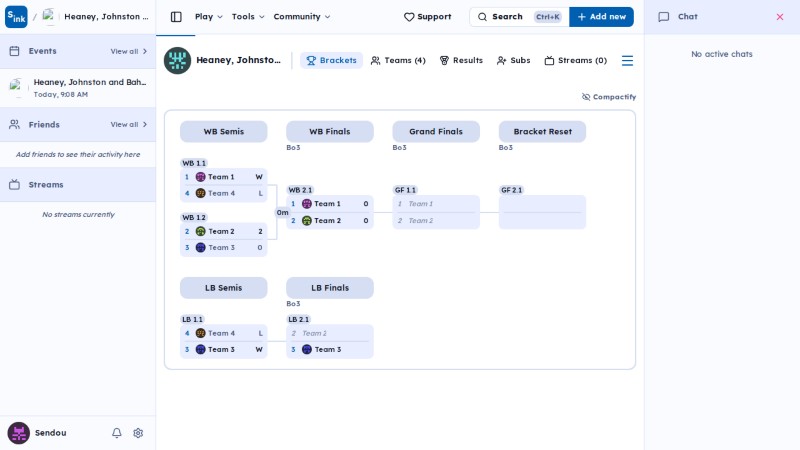The width and height of the screenshot is (800, 450).
Task: Switch to the Streams (0) tab
Action: coord(576,60)
